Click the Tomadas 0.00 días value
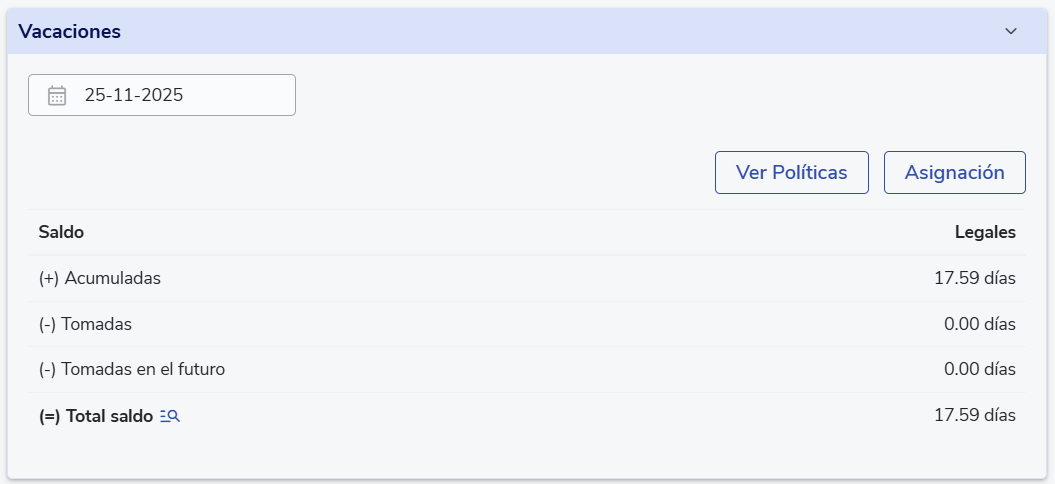The width and height of the screenshot is (1055, 484). [x=979, y=324]
